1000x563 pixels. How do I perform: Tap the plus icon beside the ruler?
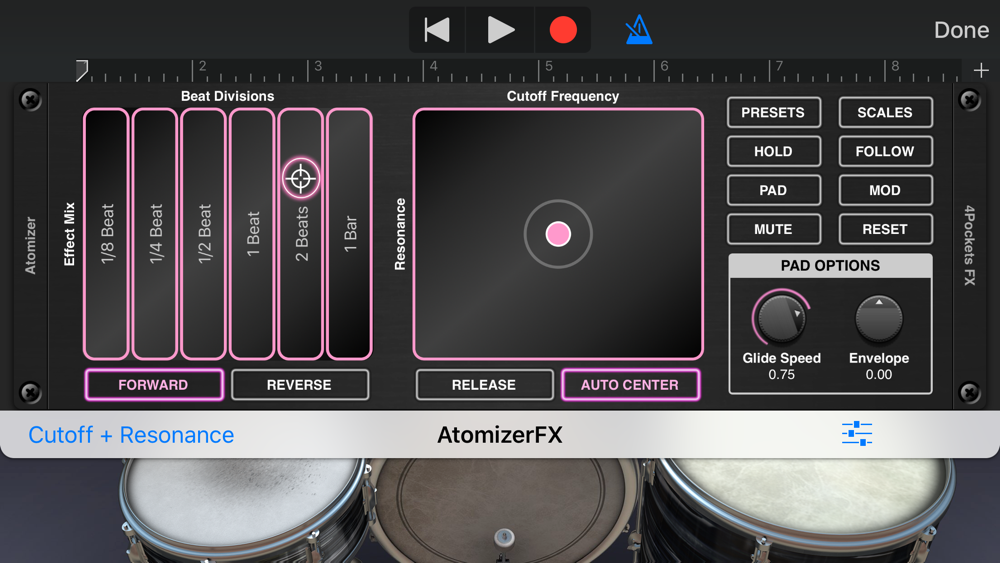(x=981, y=70)
